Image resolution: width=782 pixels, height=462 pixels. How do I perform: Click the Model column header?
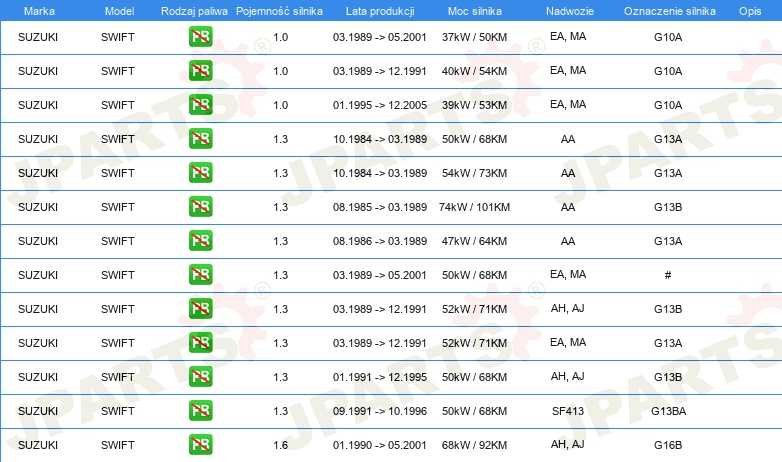tap(119, 11)
